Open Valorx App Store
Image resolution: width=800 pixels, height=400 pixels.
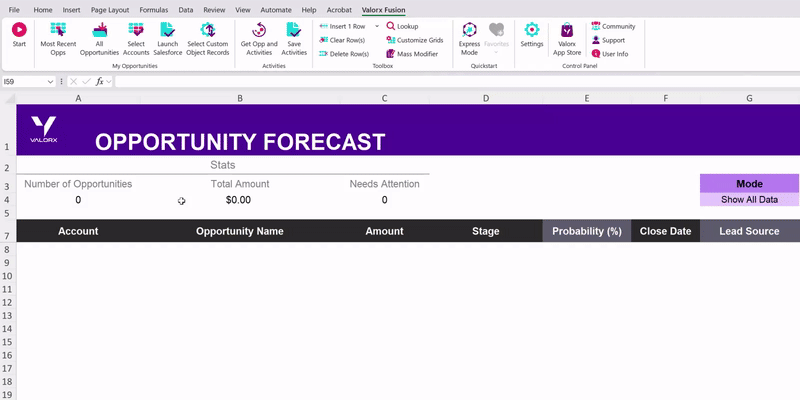[x=567, y=39]
